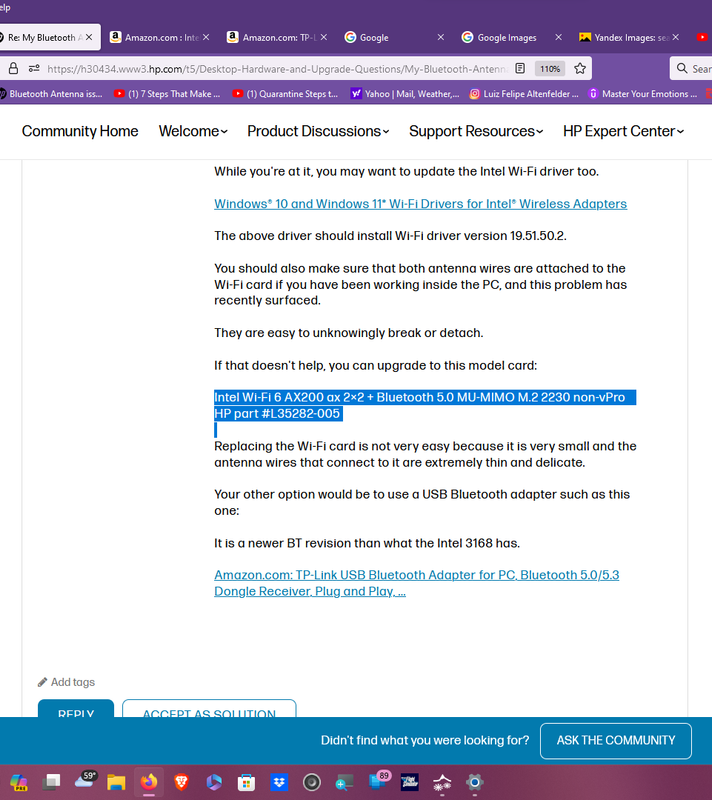The width and height of the screenshot is (712, 800).
Task: Open File Explorer from taskbar
Action: click(x=116, y=782)
